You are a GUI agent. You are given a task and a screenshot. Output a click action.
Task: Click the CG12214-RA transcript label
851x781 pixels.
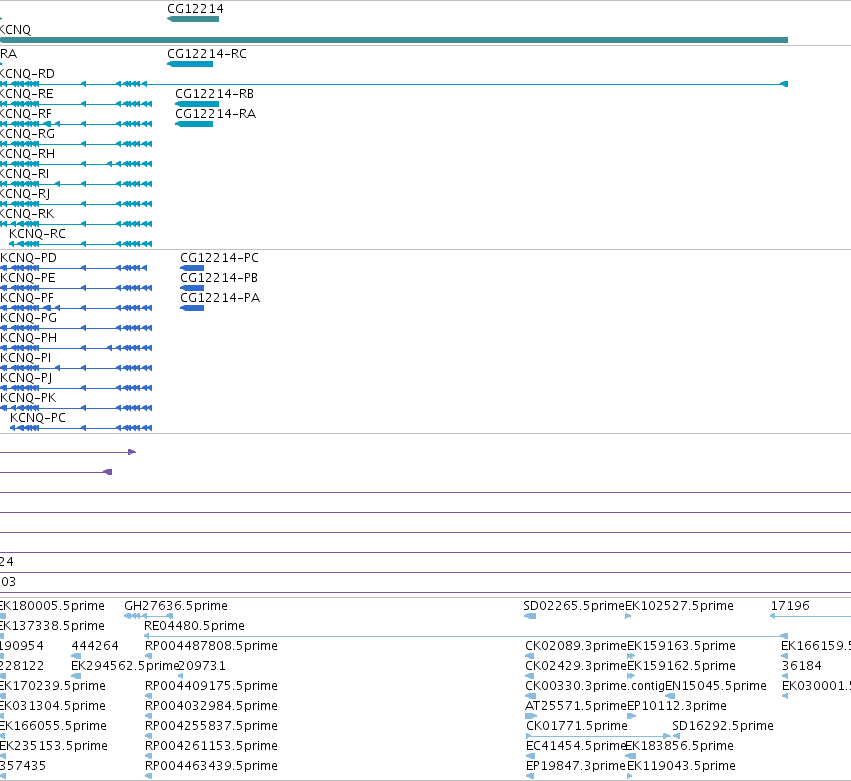[x=215, y=114]
